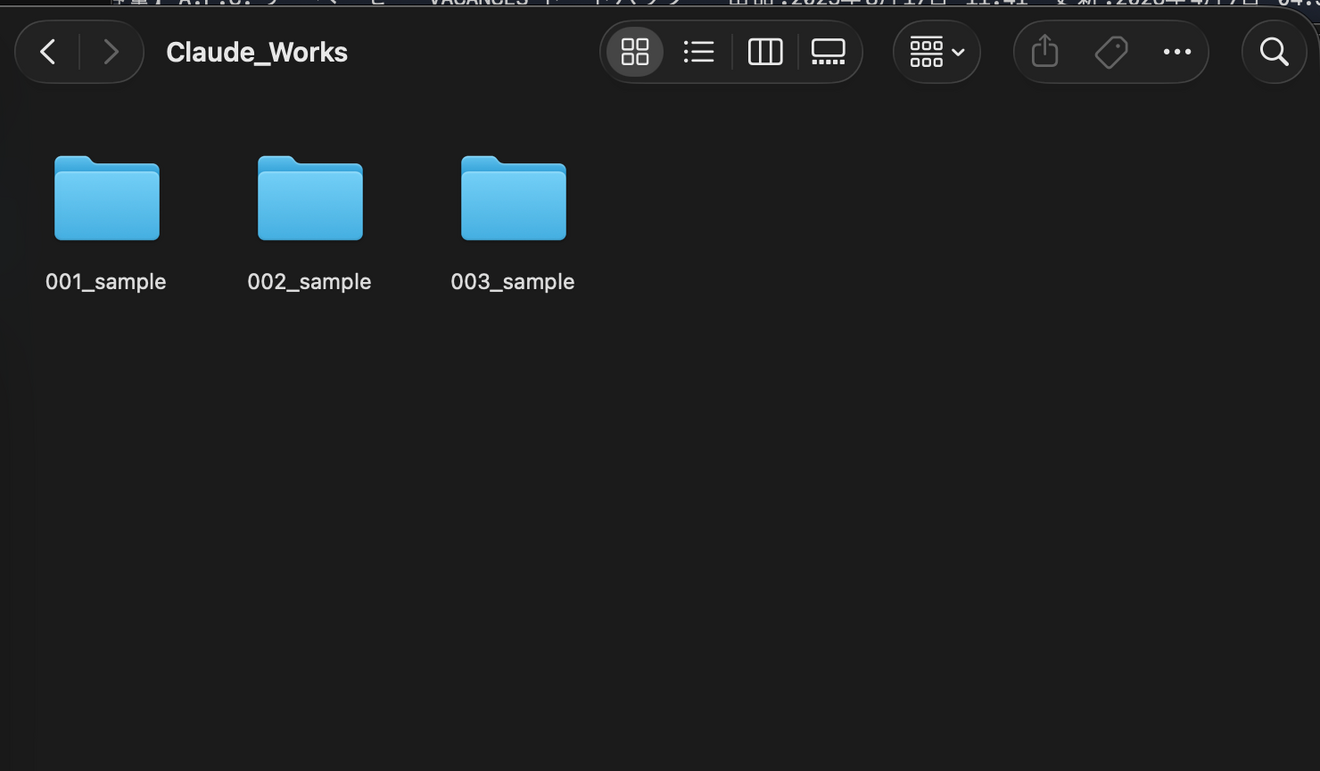Switch to gallery view mode
The width and height of the screenshot is (1320, 771).
pos(828,51)
